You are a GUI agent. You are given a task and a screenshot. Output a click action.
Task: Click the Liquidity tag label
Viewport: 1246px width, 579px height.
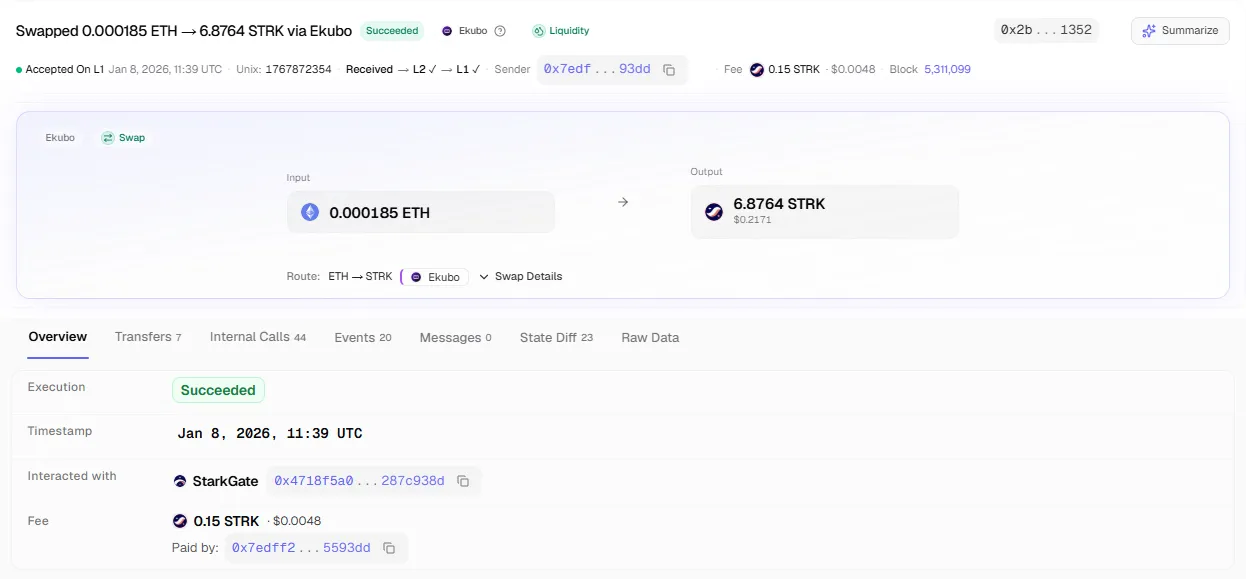pos(569,31)
